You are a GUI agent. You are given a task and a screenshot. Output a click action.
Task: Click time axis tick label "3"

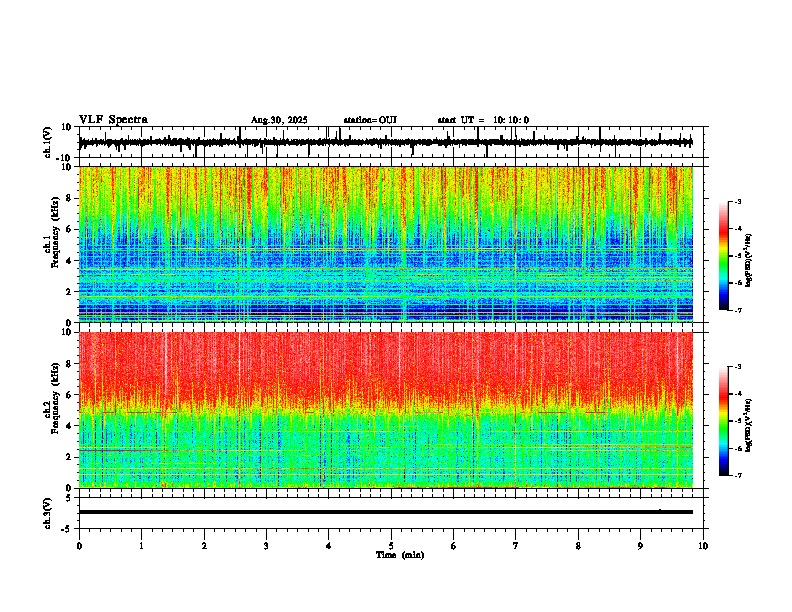[x=266, y=546]
